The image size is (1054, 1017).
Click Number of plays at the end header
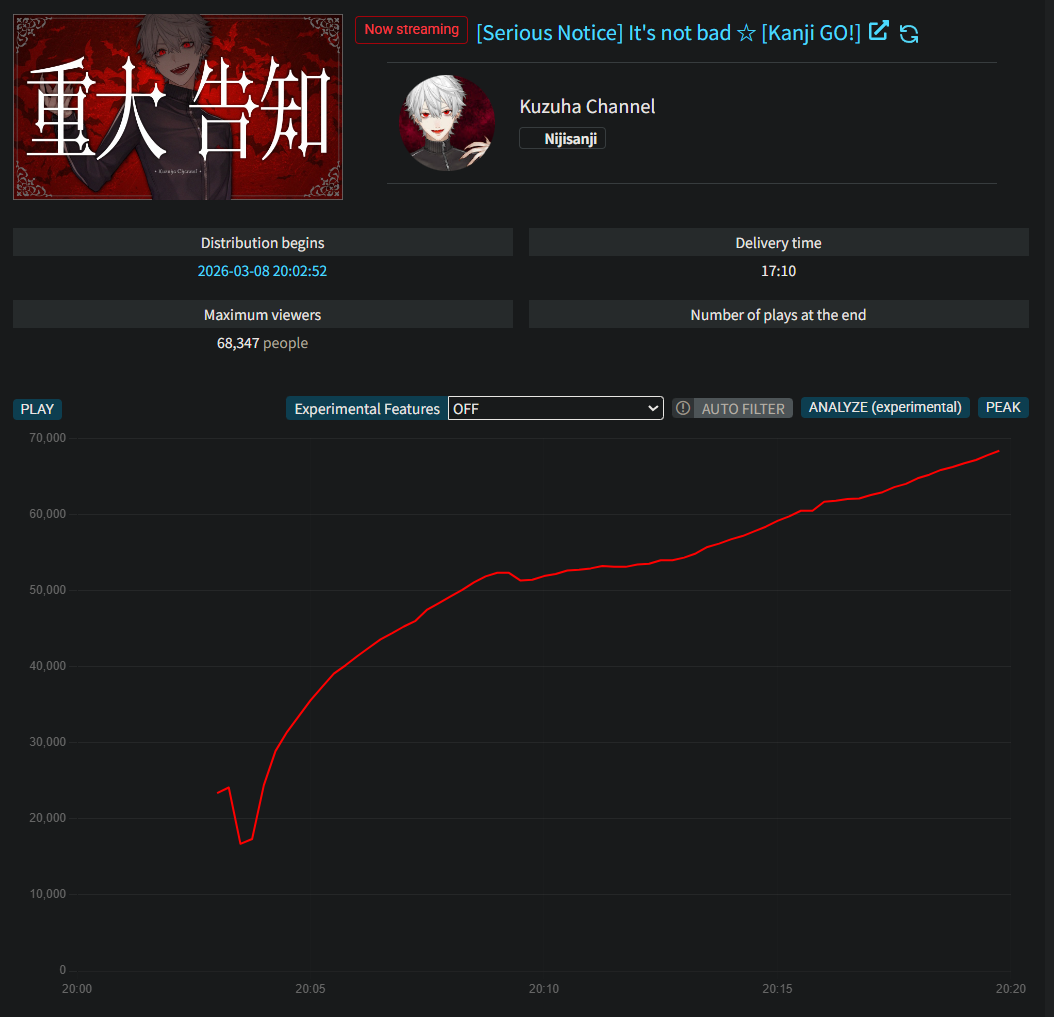coord(778,315)
